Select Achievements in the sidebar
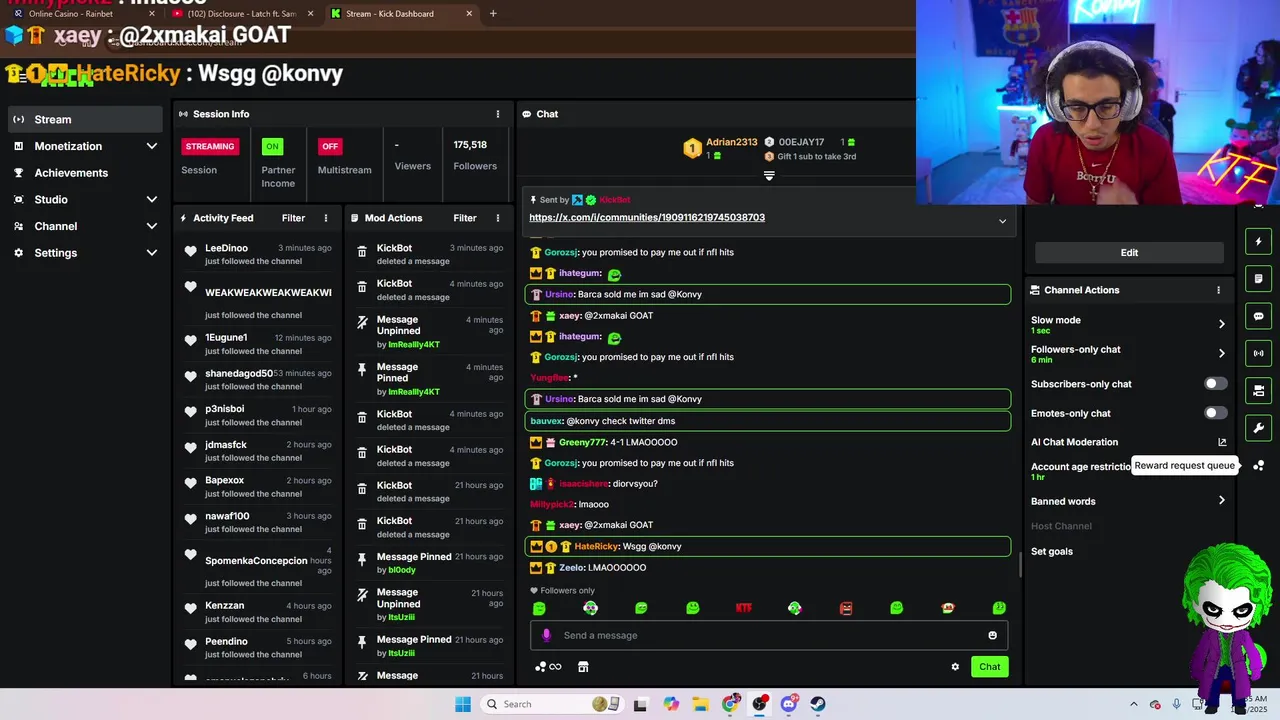1280x720 pixels. [x=84, y=173]
